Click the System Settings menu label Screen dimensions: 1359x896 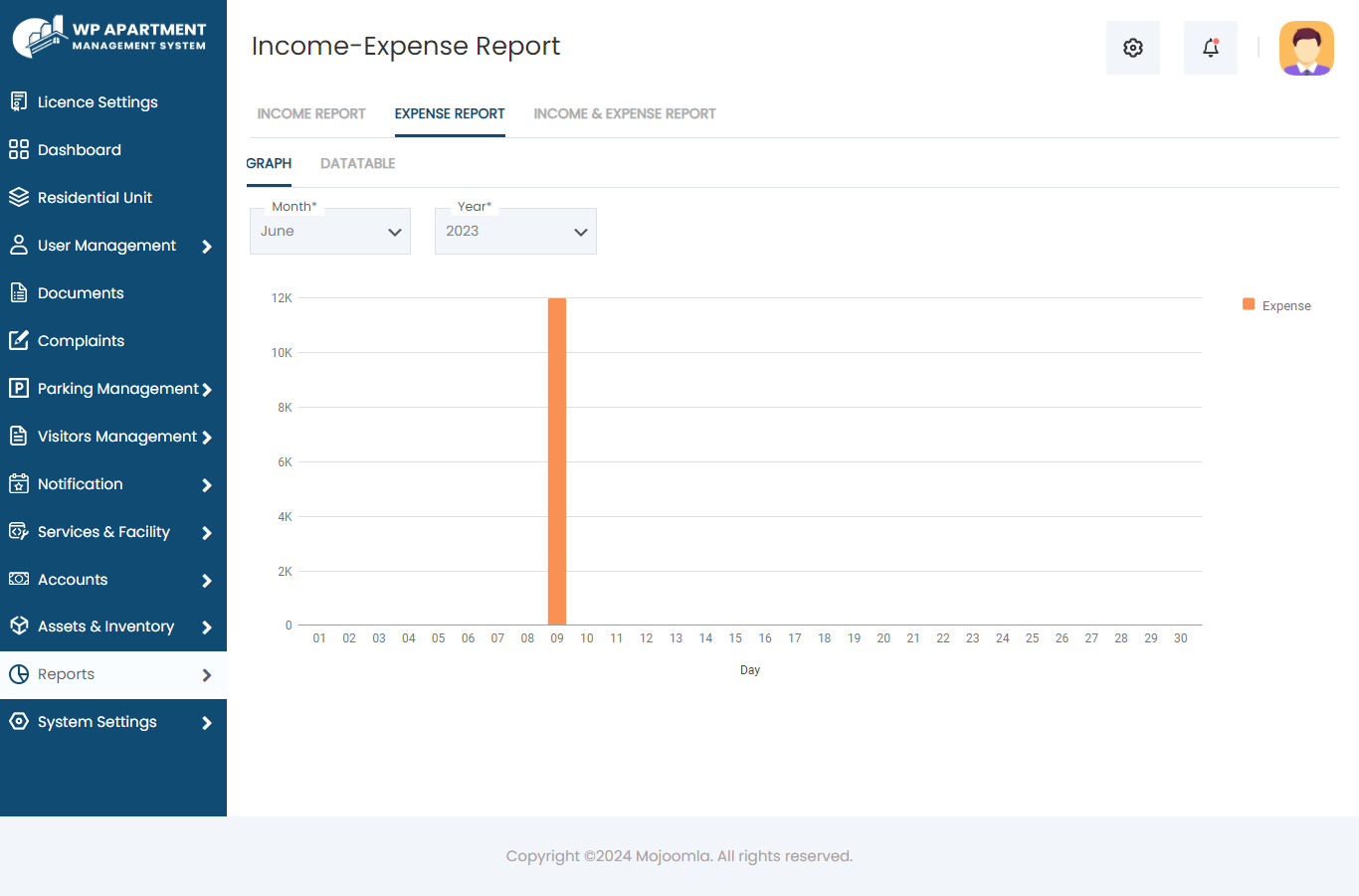pos(97,721)
